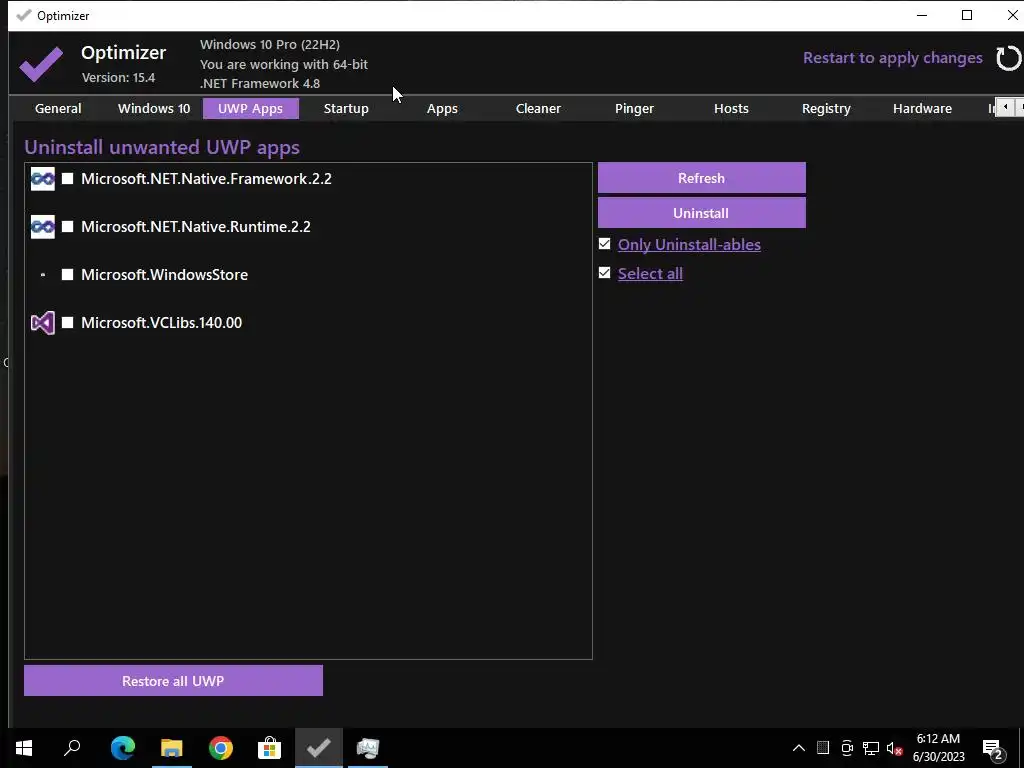This screenshot has width=1024, height=768.
Task: Open the Registry tab
Action: click(x=826, y=108)
